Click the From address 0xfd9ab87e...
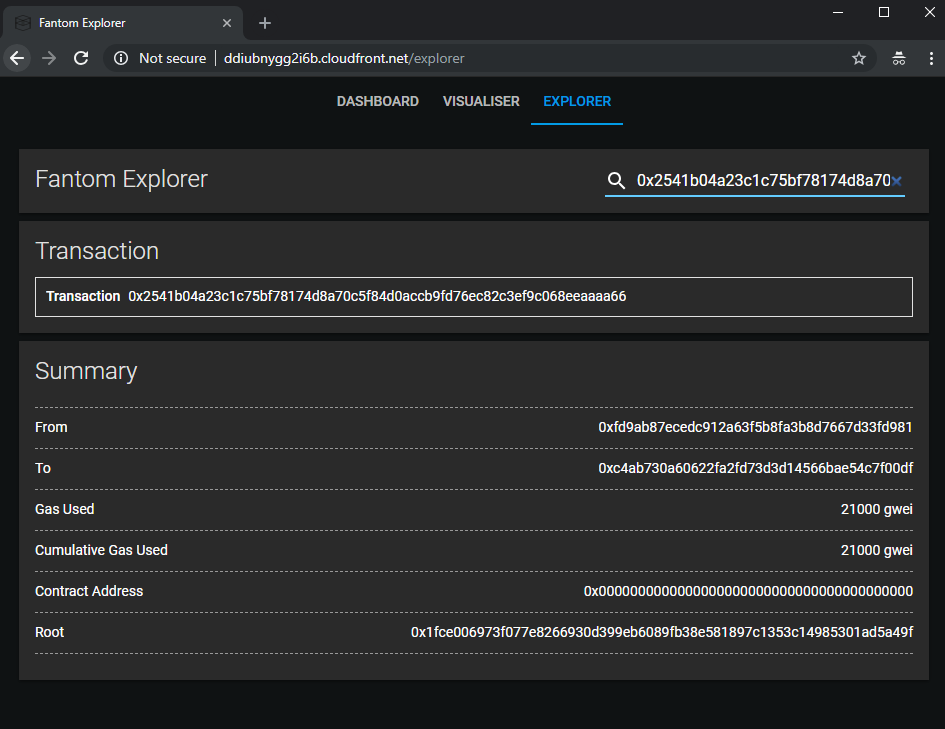This screenshot has height=729, width=945. [x=755, y=427]
